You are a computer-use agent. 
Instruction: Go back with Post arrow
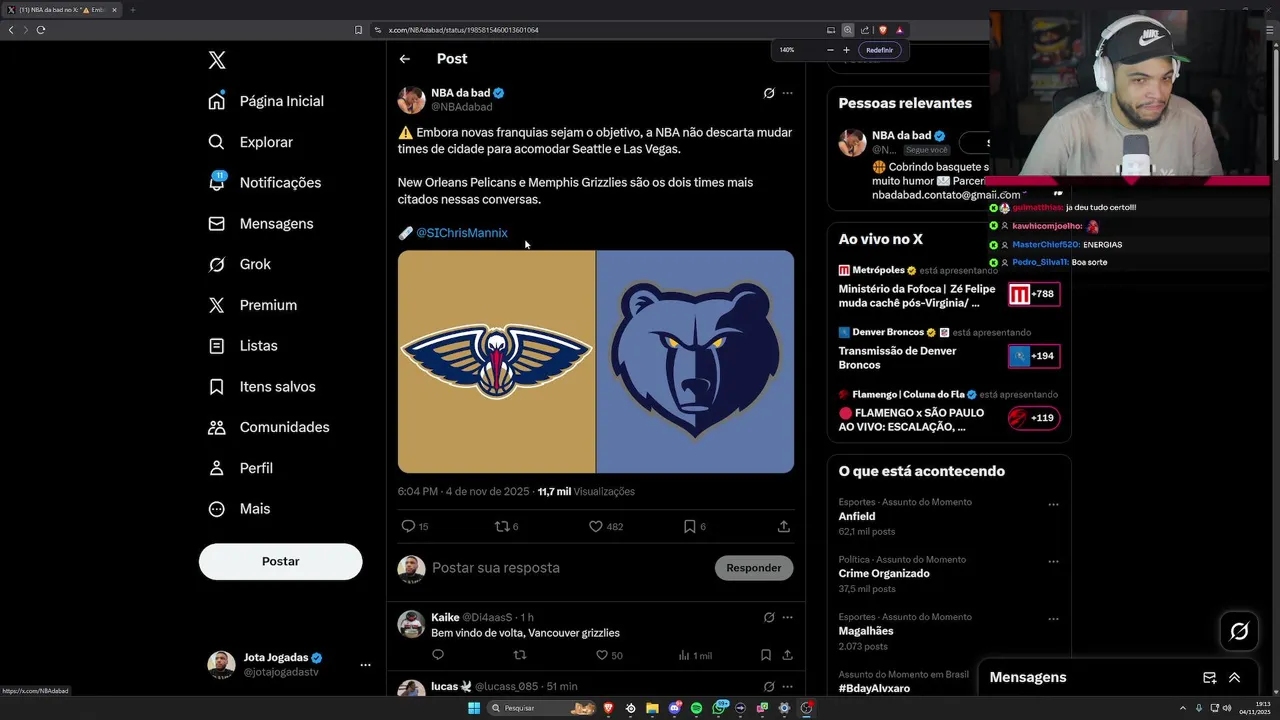coord(404,59)
